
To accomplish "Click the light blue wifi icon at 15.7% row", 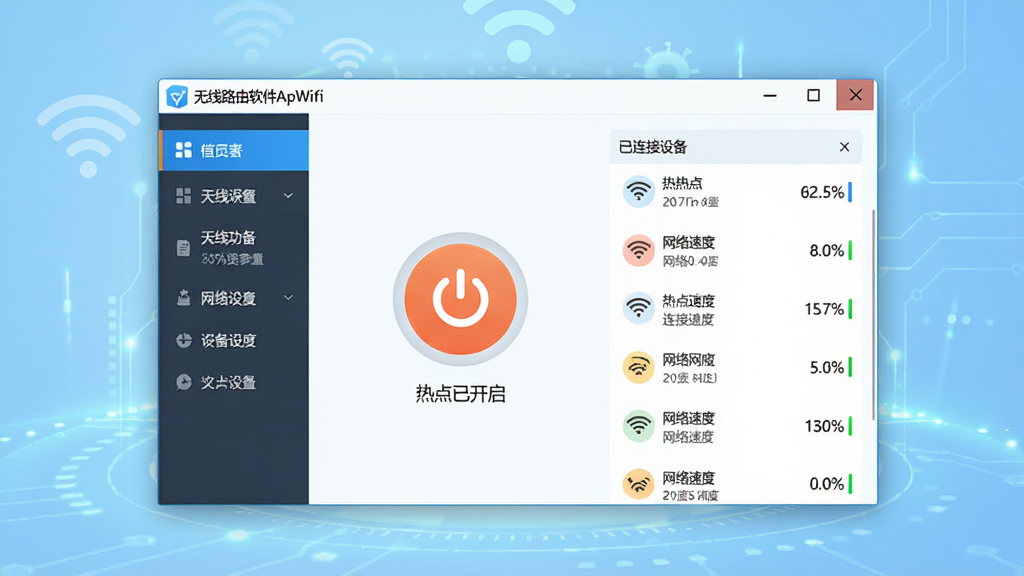I will click(x=638, y=308).
